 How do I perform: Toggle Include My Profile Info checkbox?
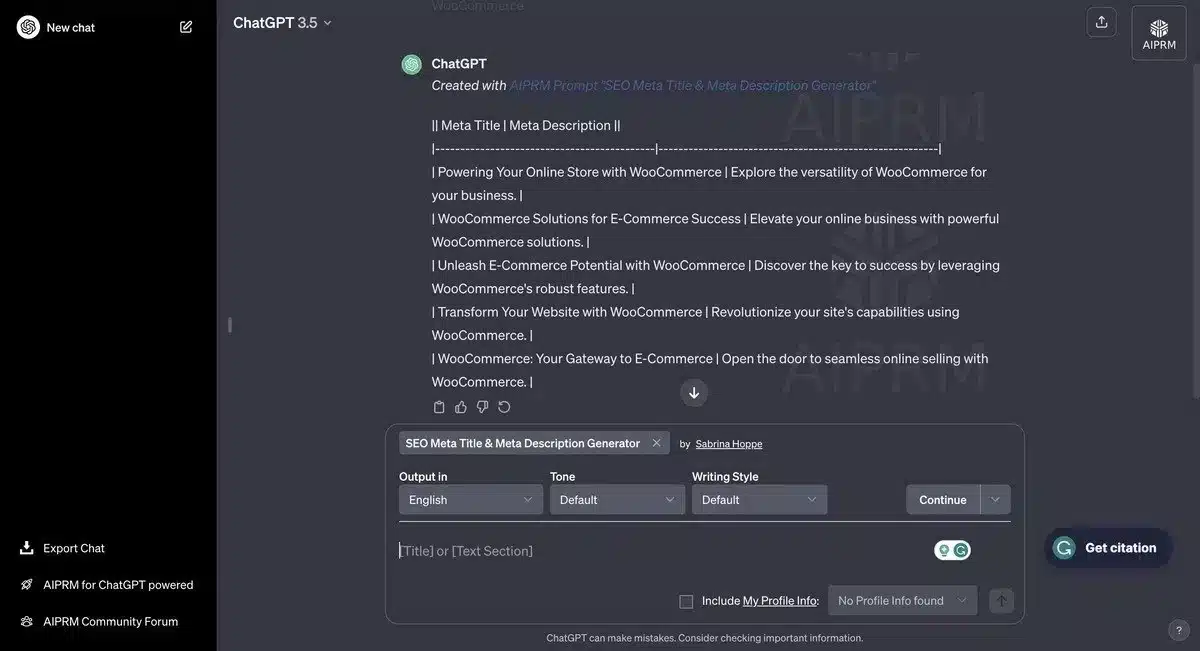coord(686,601)
